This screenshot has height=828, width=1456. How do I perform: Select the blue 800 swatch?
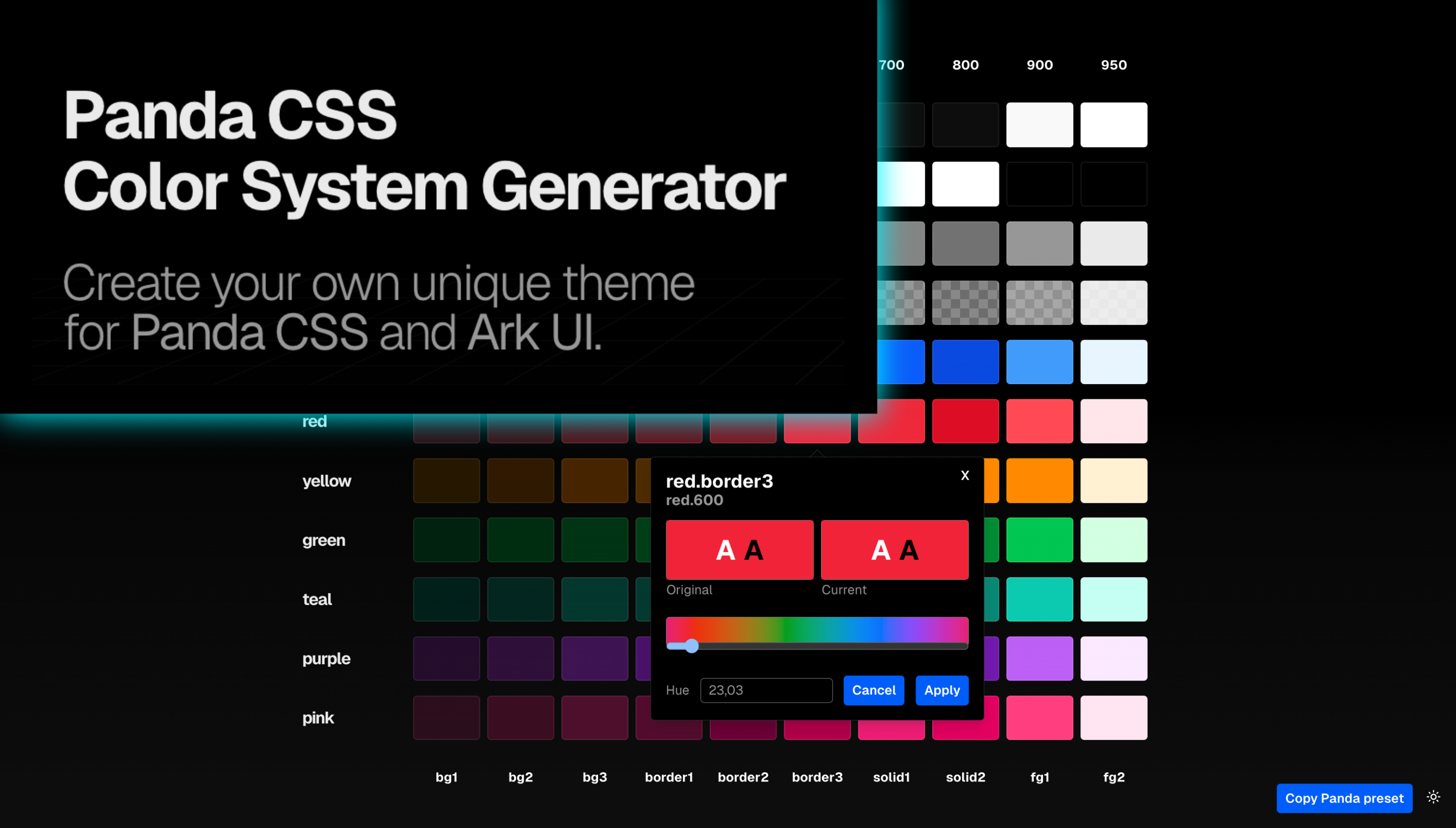pos(965,362)
